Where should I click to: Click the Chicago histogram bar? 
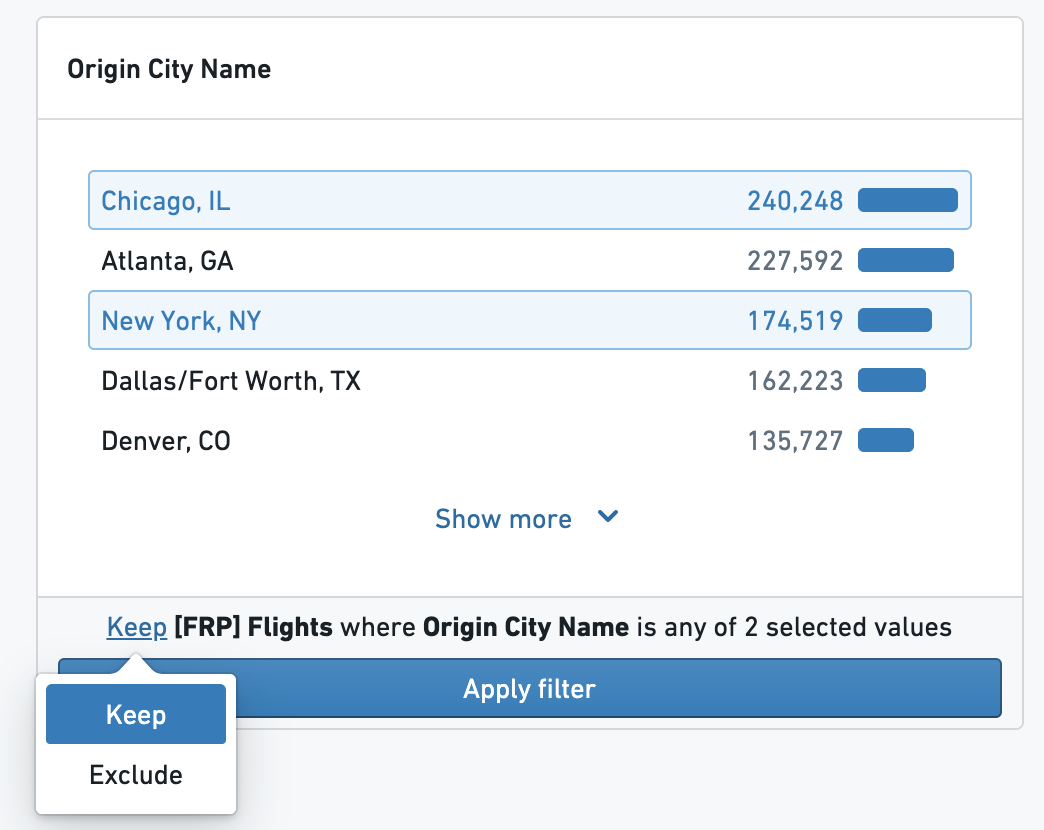tap(908, 200)
